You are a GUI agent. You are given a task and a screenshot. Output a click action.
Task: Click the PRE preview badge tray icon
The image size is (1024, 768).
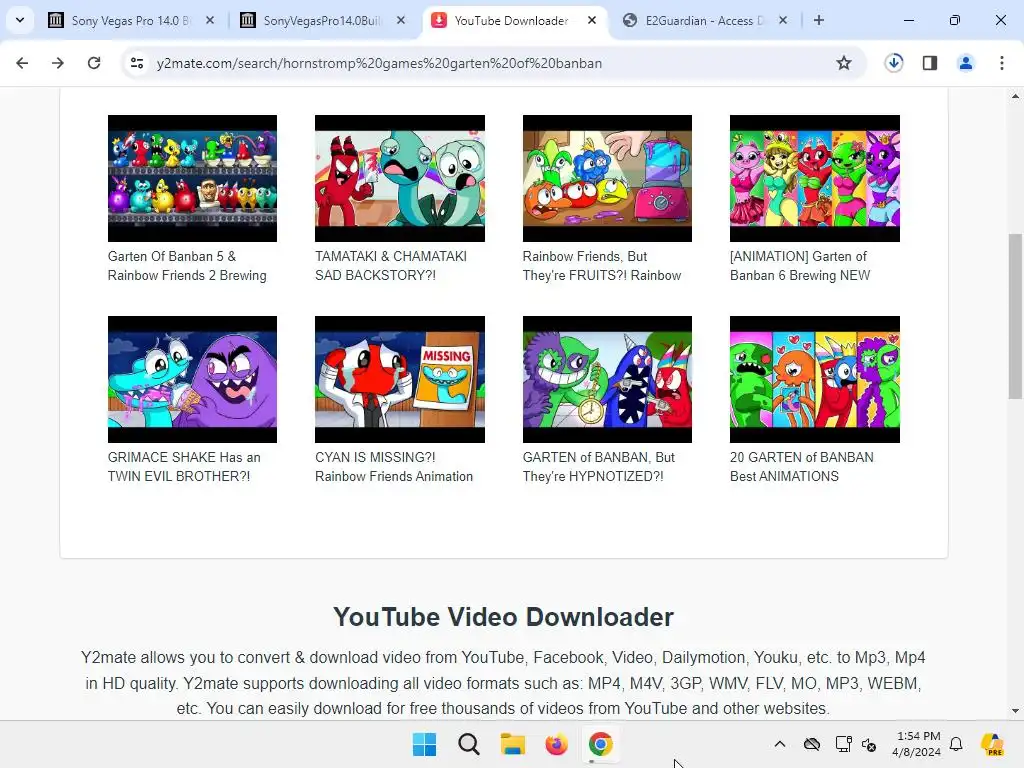click(993, 744)
